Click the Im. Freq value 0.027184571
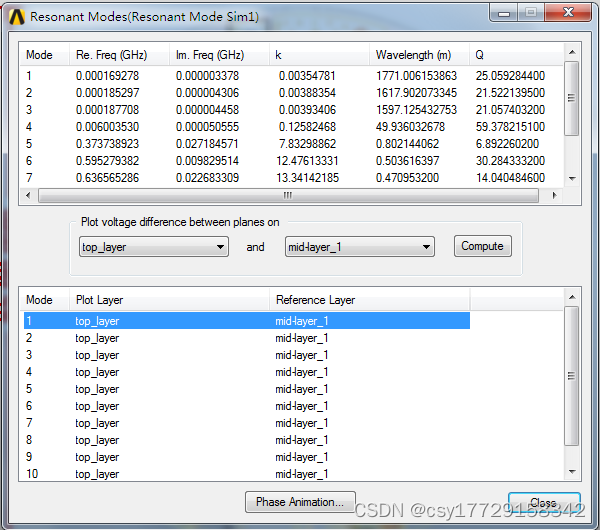This screenshot has width=600, height=530. pos(207,144)
